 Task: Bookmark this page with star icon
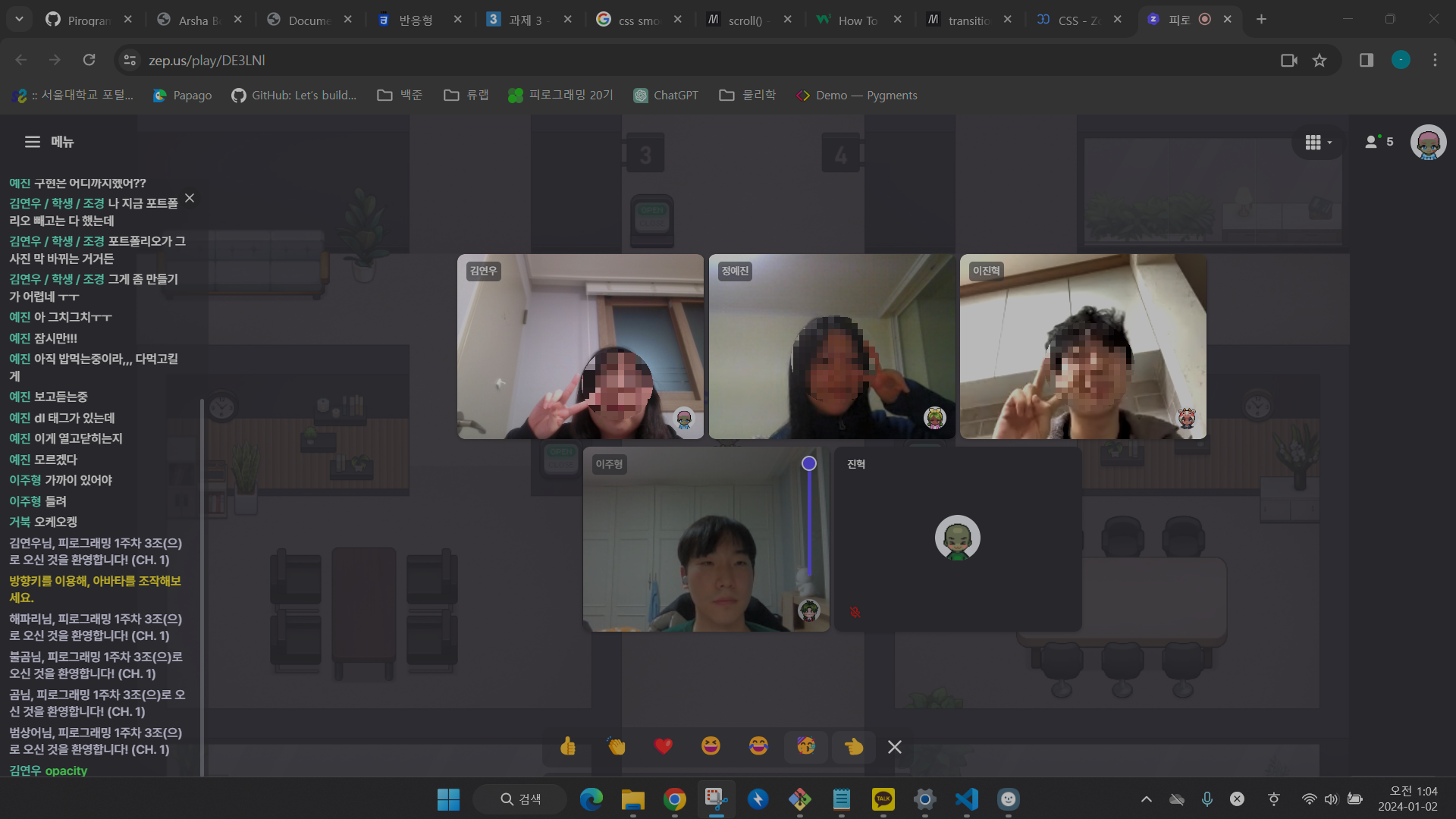(x=1319, y=61)
